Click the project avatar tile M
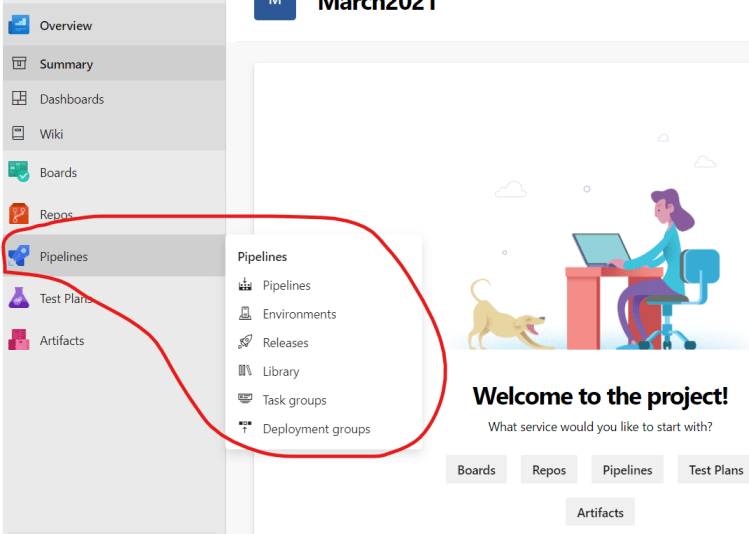The image size is (749, 534). tap(275, 8)
